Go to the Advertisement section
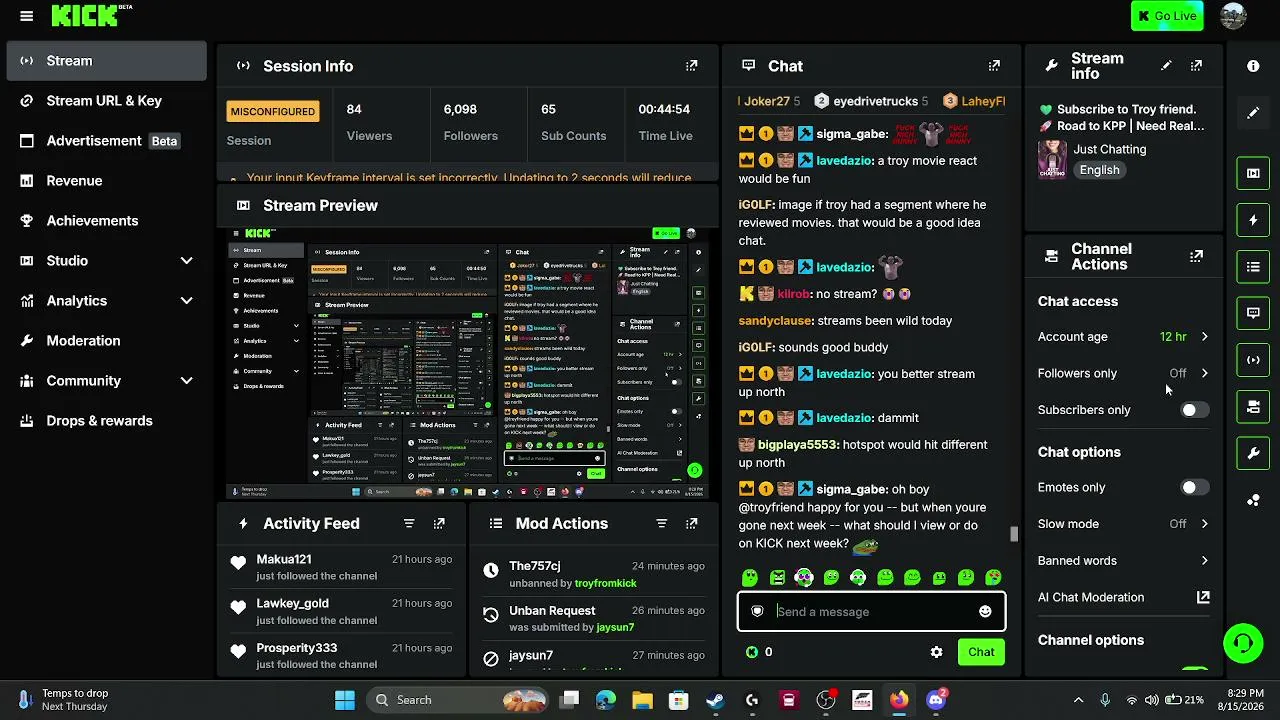The image size is (1280, 720). 107,141
